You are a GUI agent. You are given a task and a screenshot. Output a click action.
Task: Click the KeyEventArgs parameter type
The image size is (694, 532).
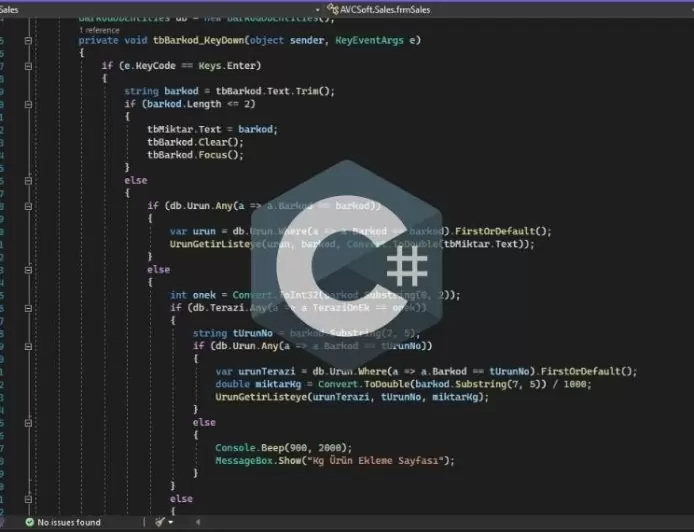coord(369,40)
